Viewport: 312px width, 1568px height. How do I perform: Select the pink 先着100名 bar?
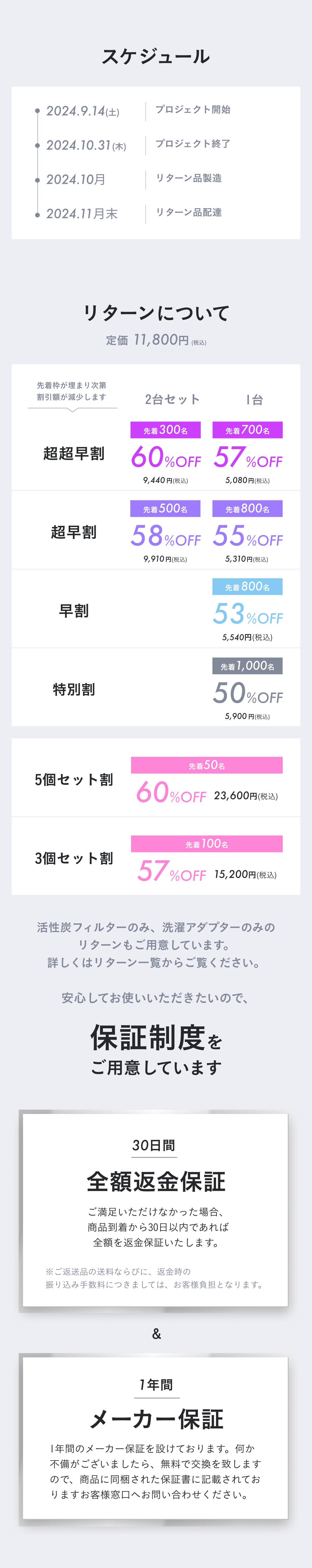click(207, 844)
